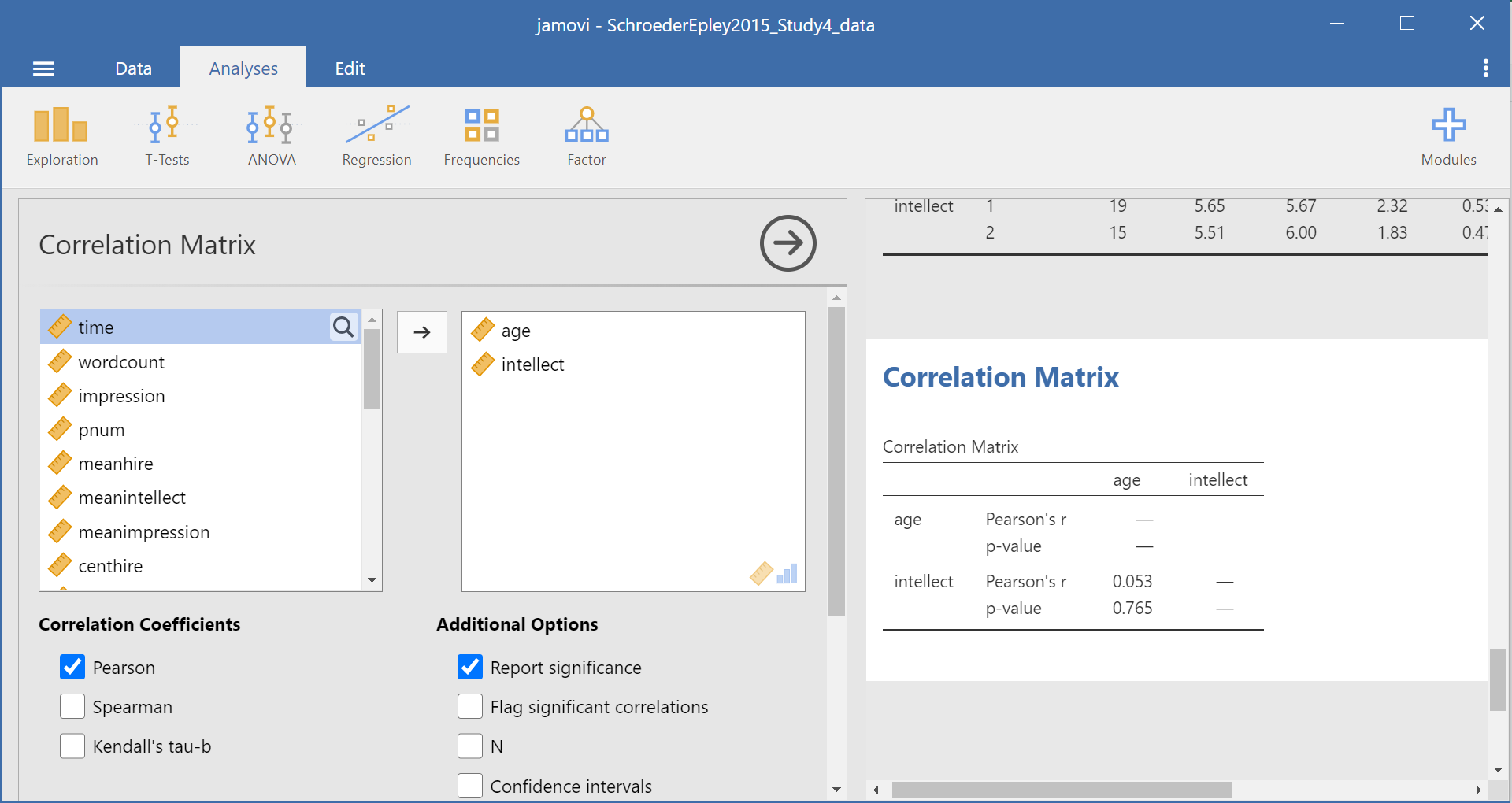Screen dimensions: 1512x803
Task: Open the hamburger main menu
Action: pyautogui.click(x=43, y=69)
